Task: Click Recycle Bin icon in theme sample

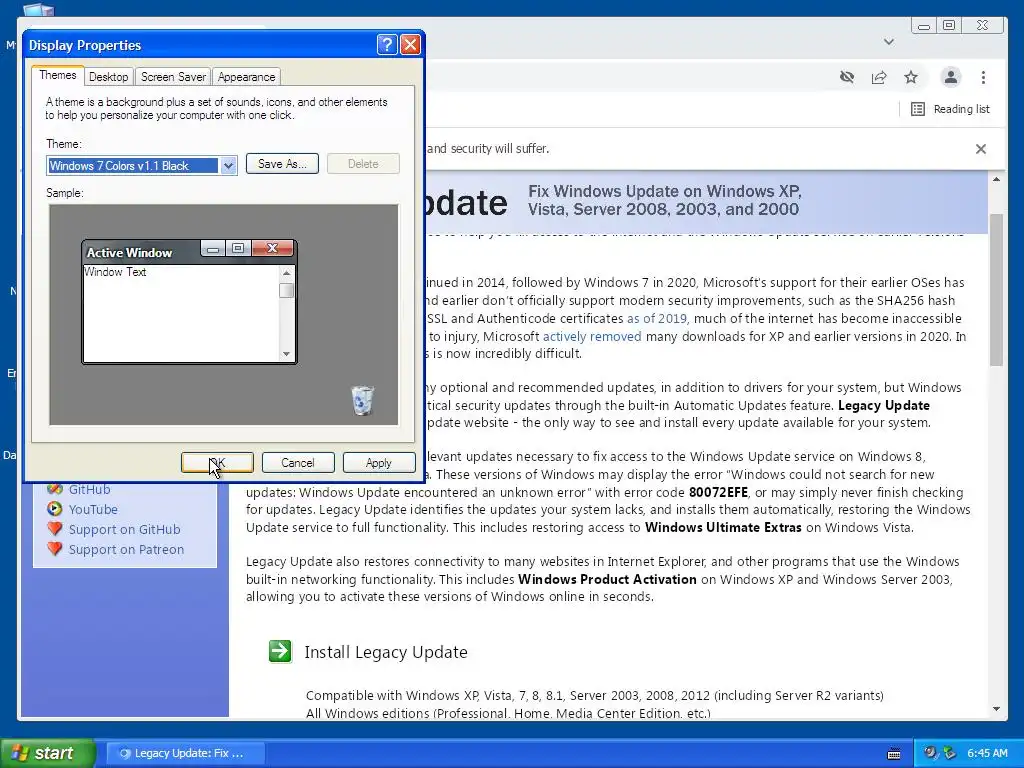Action: [362, 400]
